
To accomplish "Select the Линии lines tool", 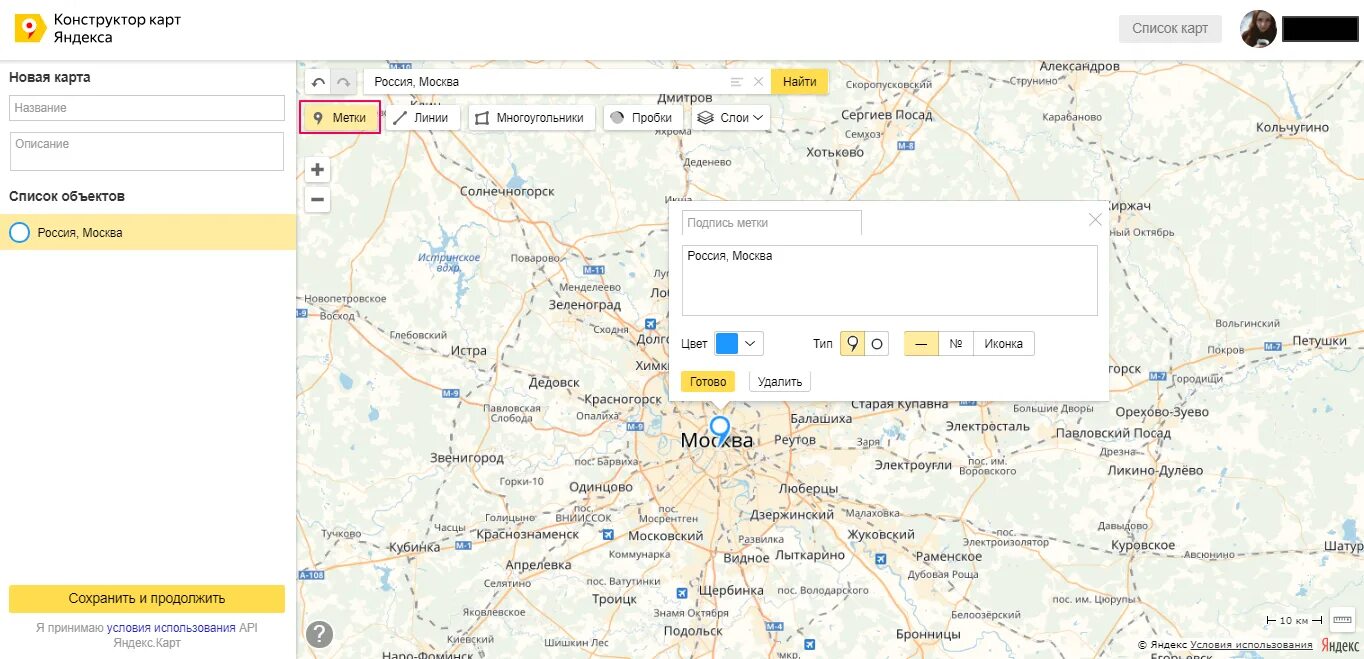I will pyautogui.click(x=421, y=118).
